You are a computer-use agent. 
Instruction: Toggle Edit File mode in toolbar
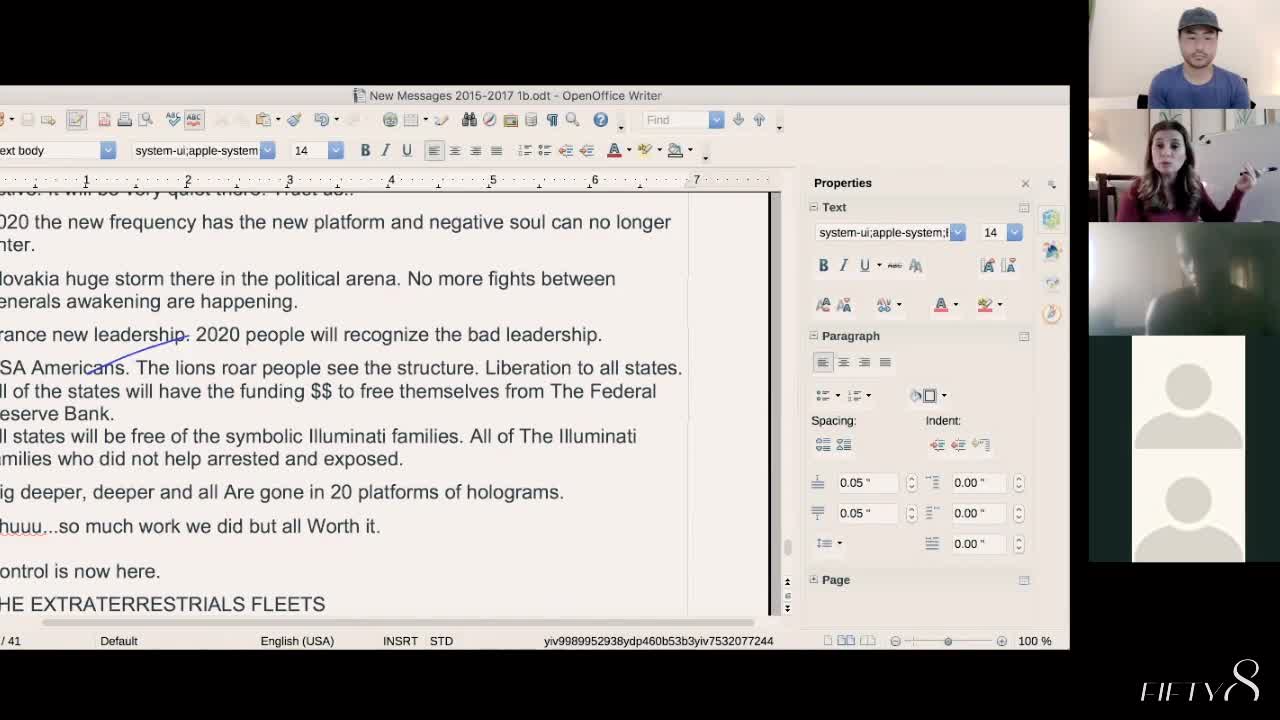[76, 120]
